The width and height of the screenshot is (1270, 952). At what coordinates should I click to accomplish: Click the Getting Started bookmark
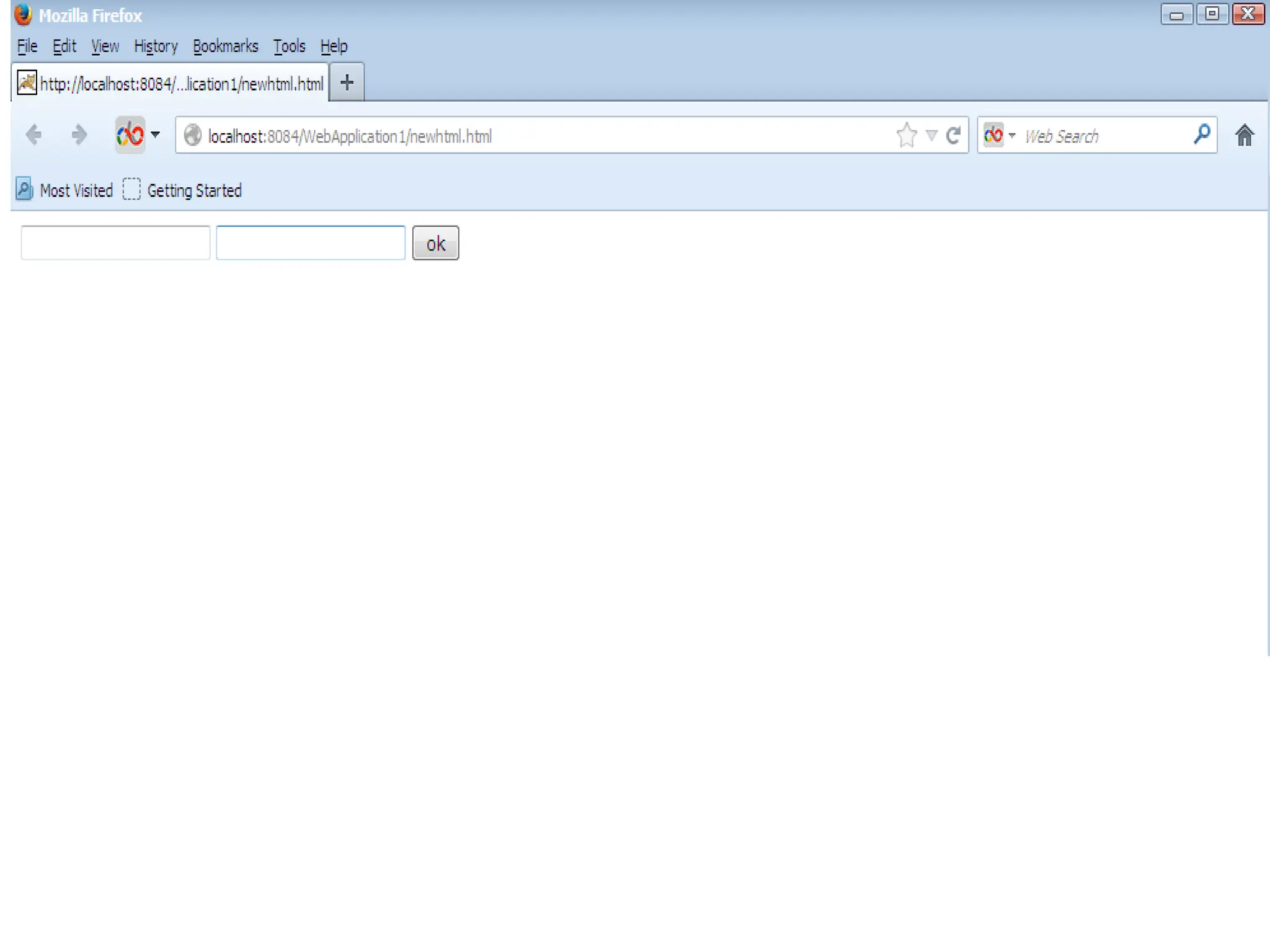[182, 190]
